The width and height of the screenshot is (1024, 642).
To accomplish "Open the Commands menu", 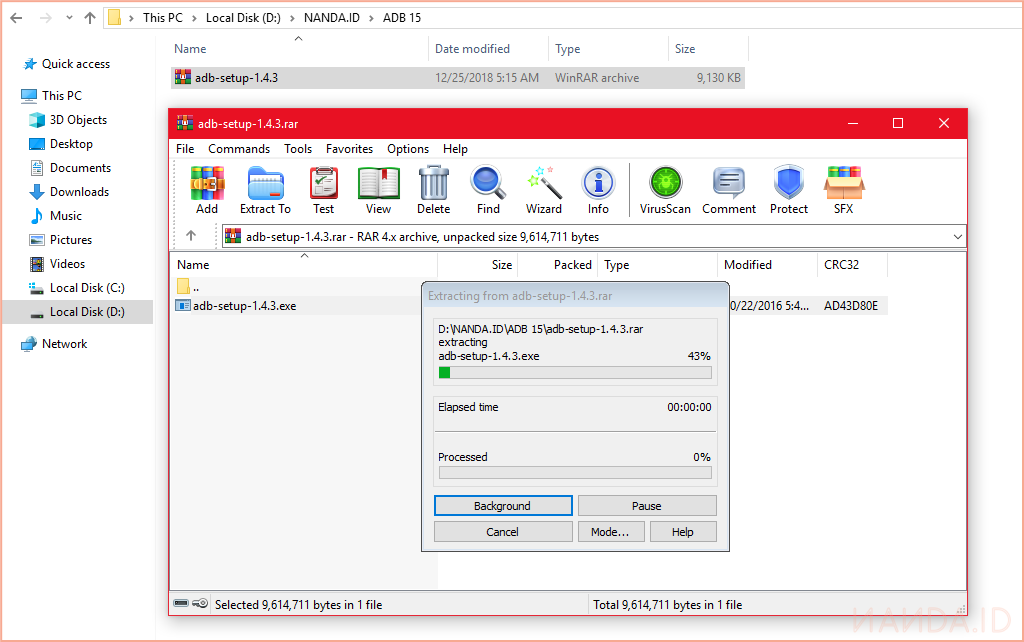I will tap(239, 149).
